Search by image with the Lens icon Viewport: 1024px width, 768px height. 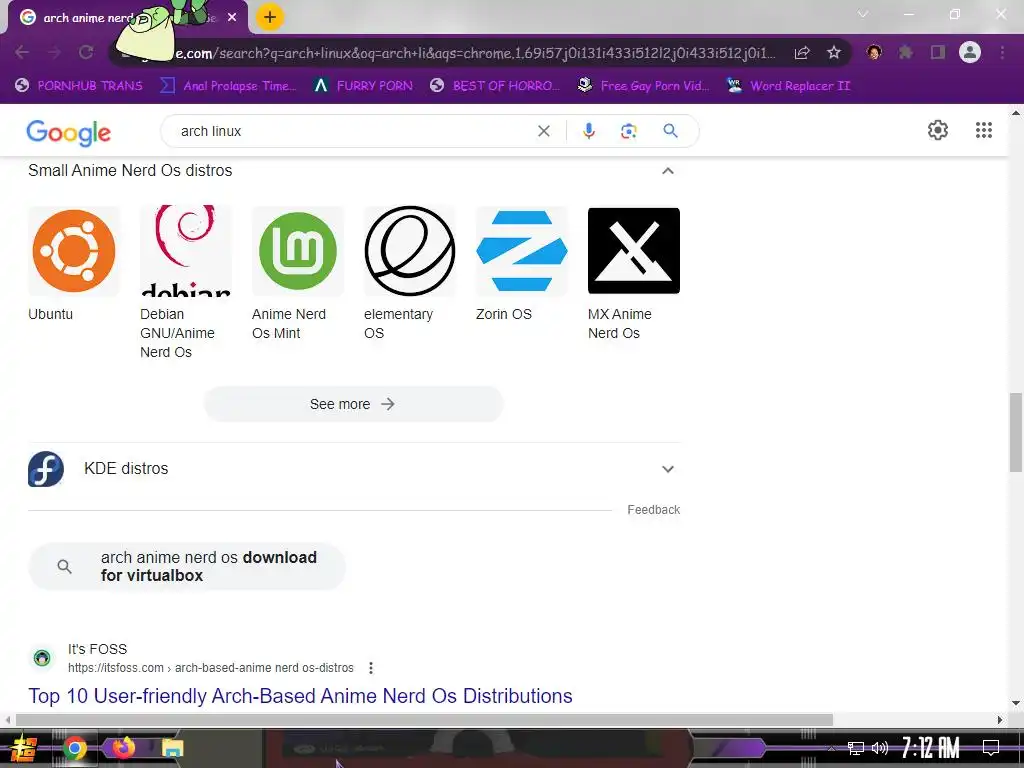point(628,131)
